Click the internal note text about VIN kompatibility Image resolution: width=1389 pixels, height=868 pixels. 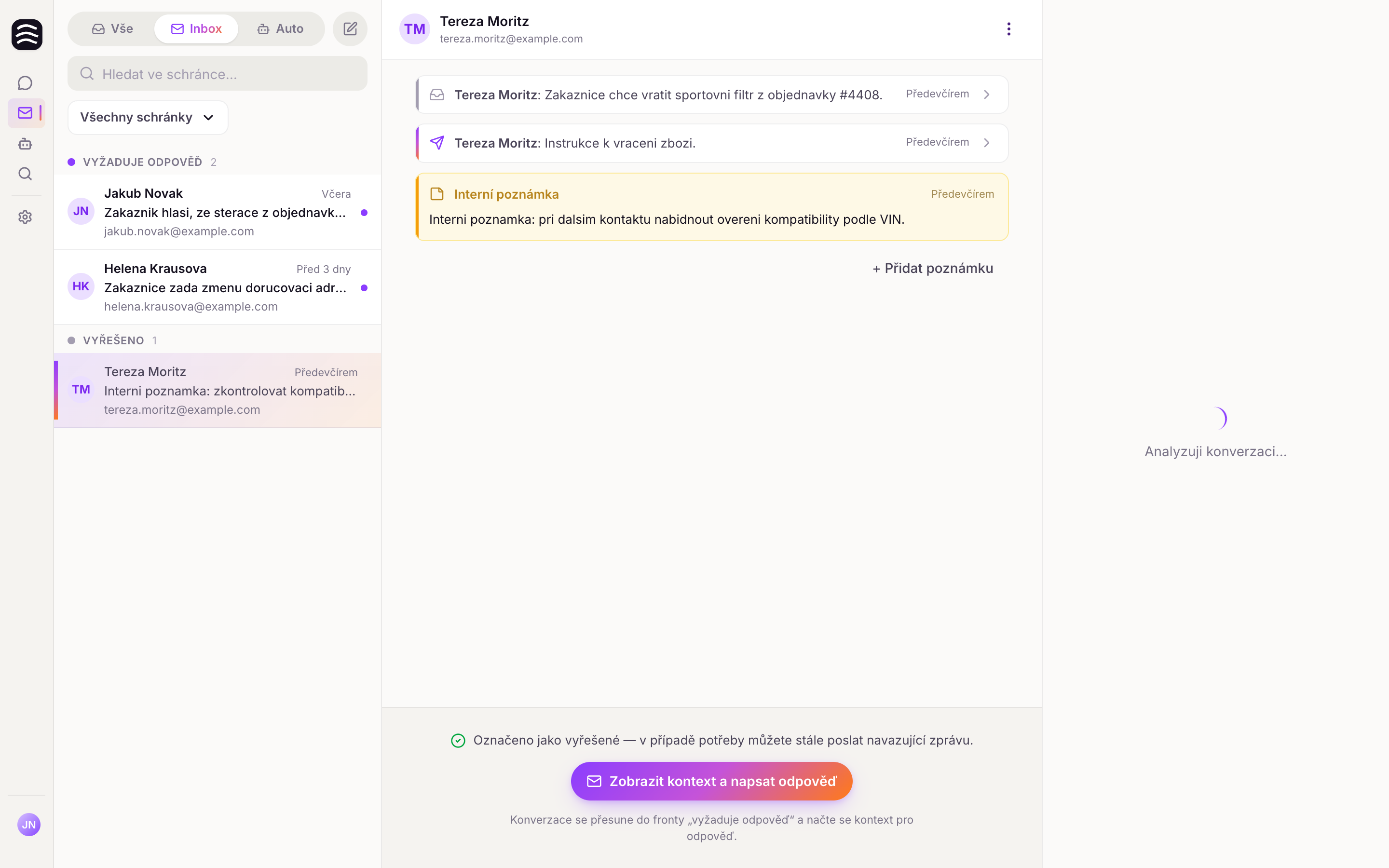point(667,219)
